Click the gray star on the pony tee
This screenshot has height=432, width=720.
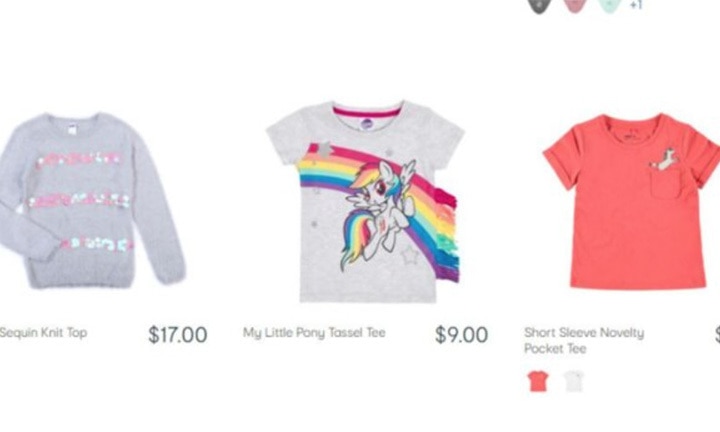325,150
